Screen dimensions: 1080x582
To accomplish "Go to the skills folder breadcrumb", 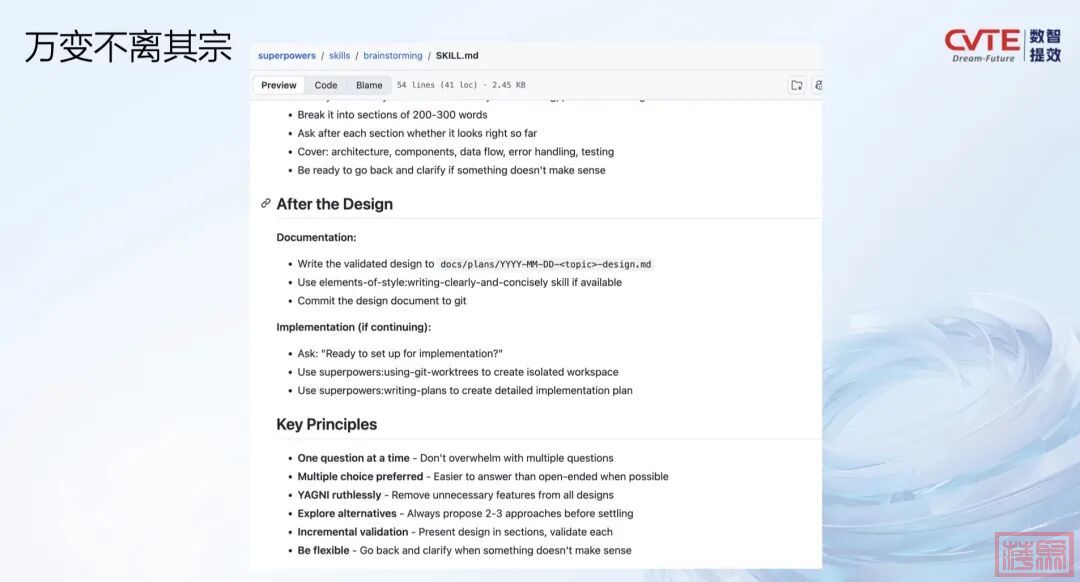I will (339, 56).
